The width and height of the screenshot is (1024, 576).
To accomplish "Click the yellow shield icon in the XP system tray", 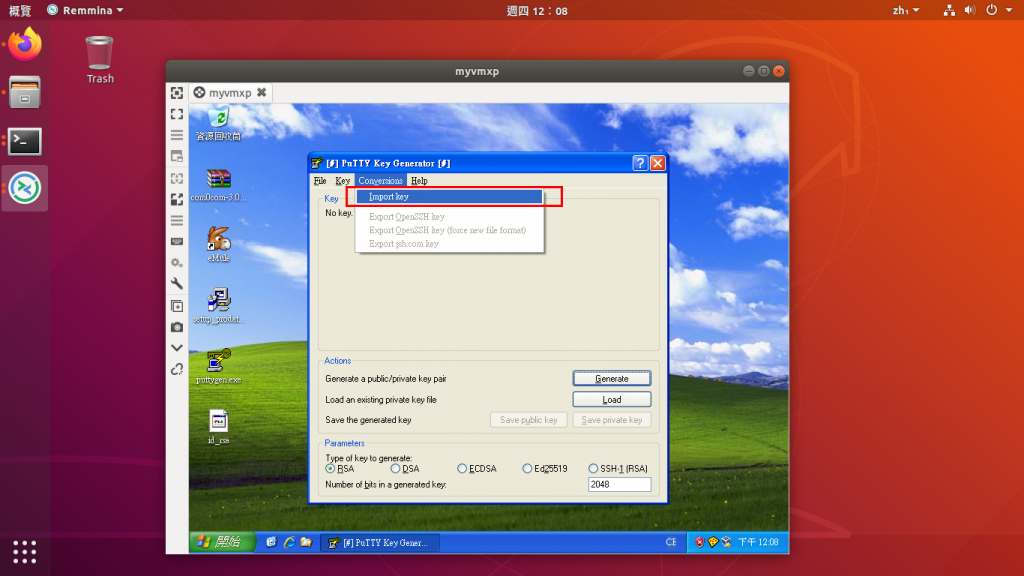I will click(712, 543).
